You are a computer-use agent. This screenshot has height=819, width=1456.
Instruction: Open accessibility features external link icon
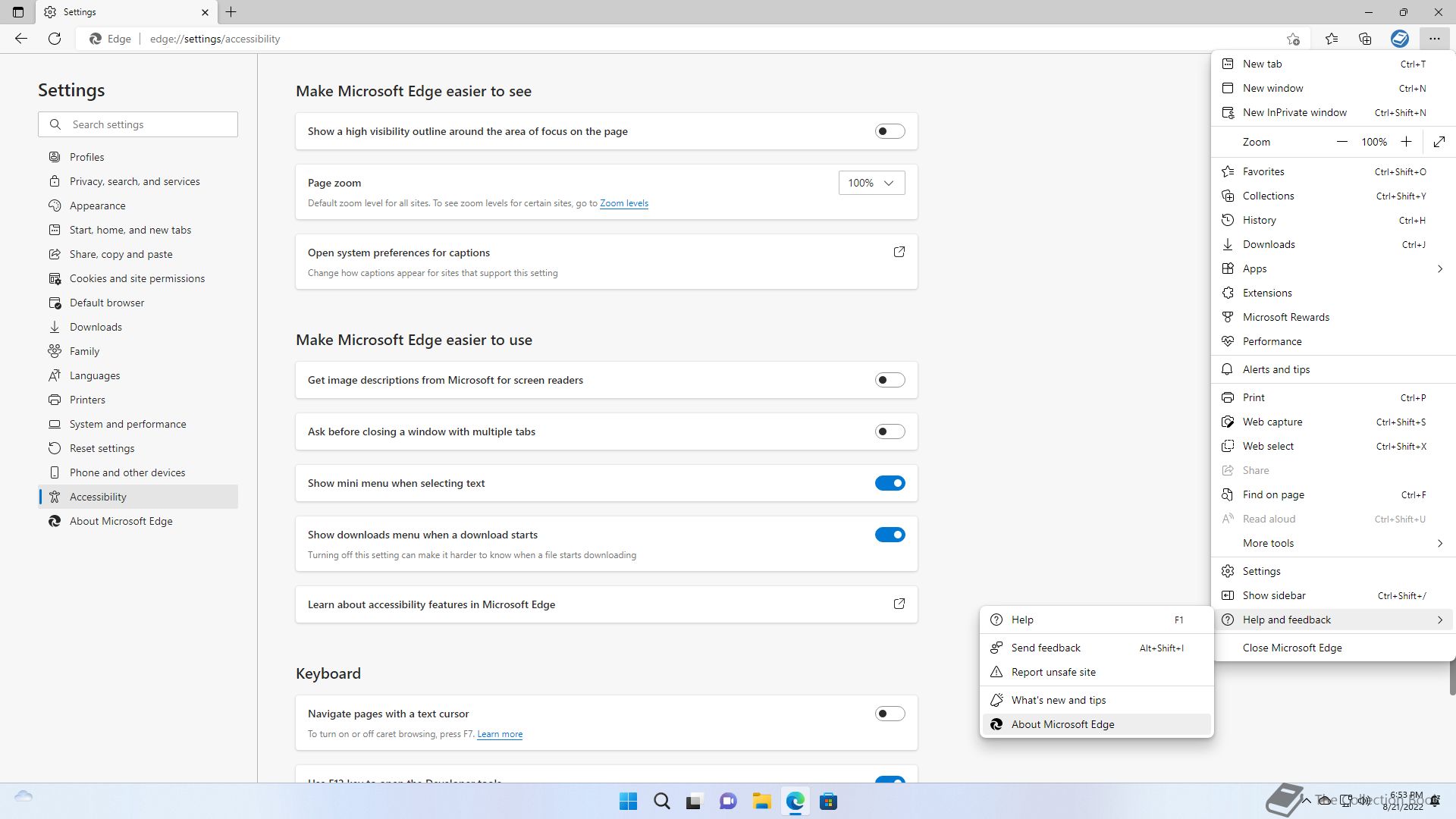tap(899, 604)
